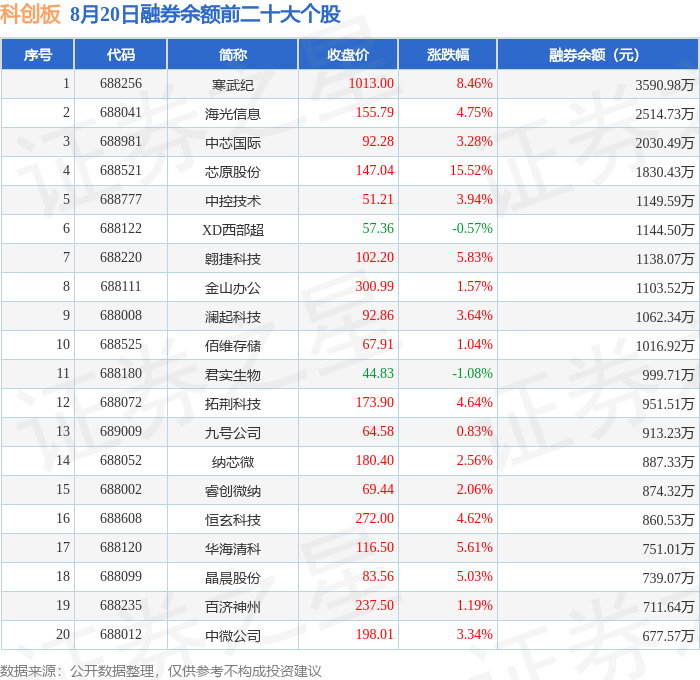Select stock code 689009

coord(121,432)
